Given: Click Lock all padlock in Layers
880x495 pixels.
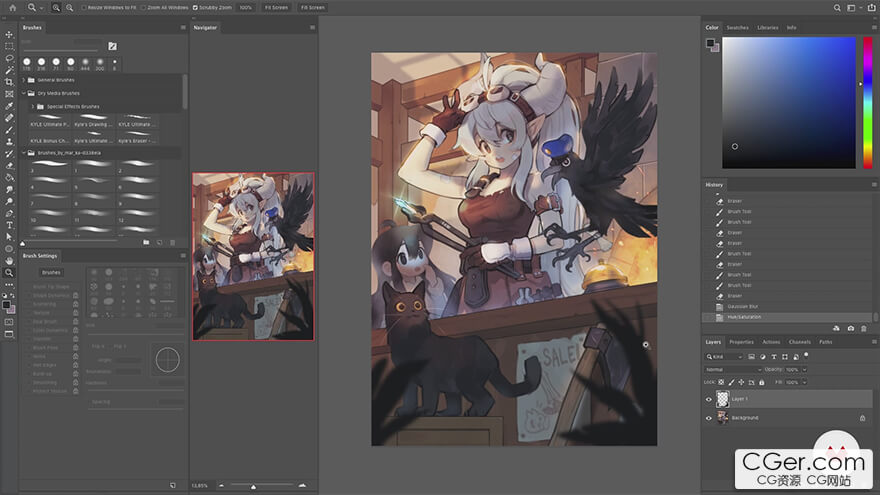Looking at the screenshot, I should 762,382.
